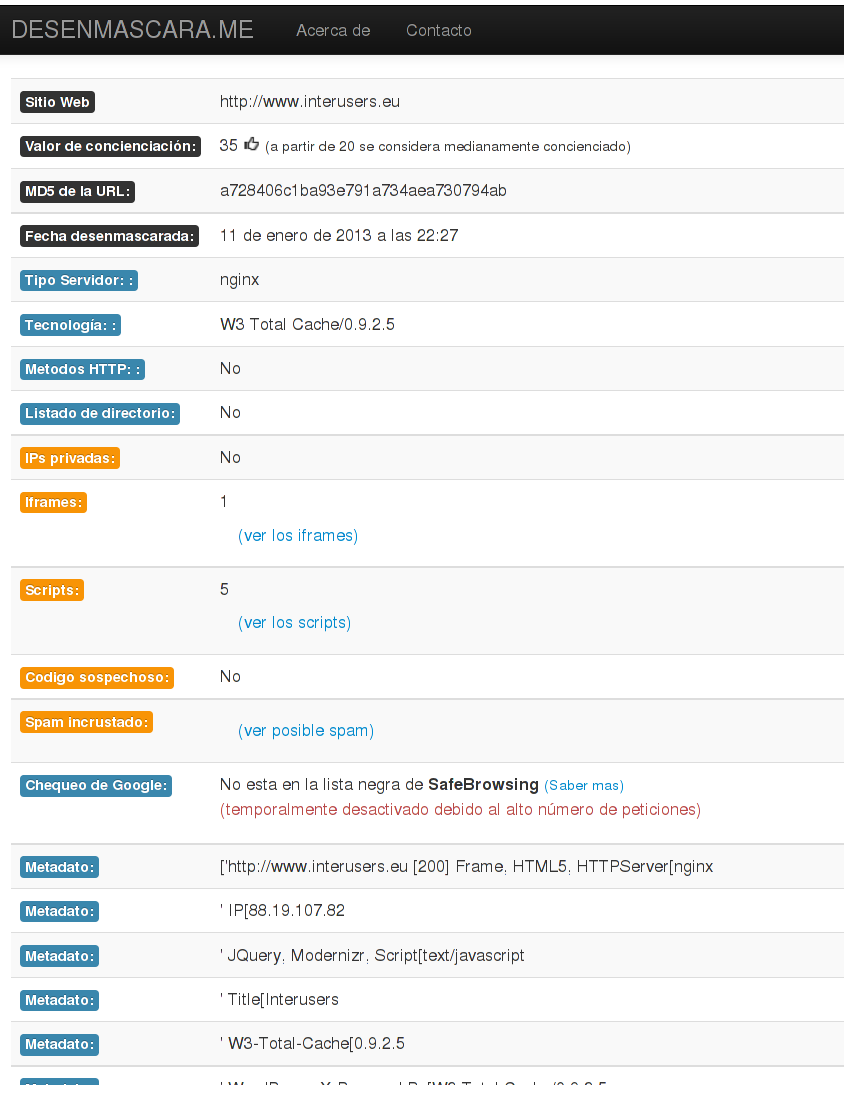Image resolution: width=844 pixels, height=1094 pixels.
Task: Click the Spam incrustado badge
Action: (x=86, y=722)
